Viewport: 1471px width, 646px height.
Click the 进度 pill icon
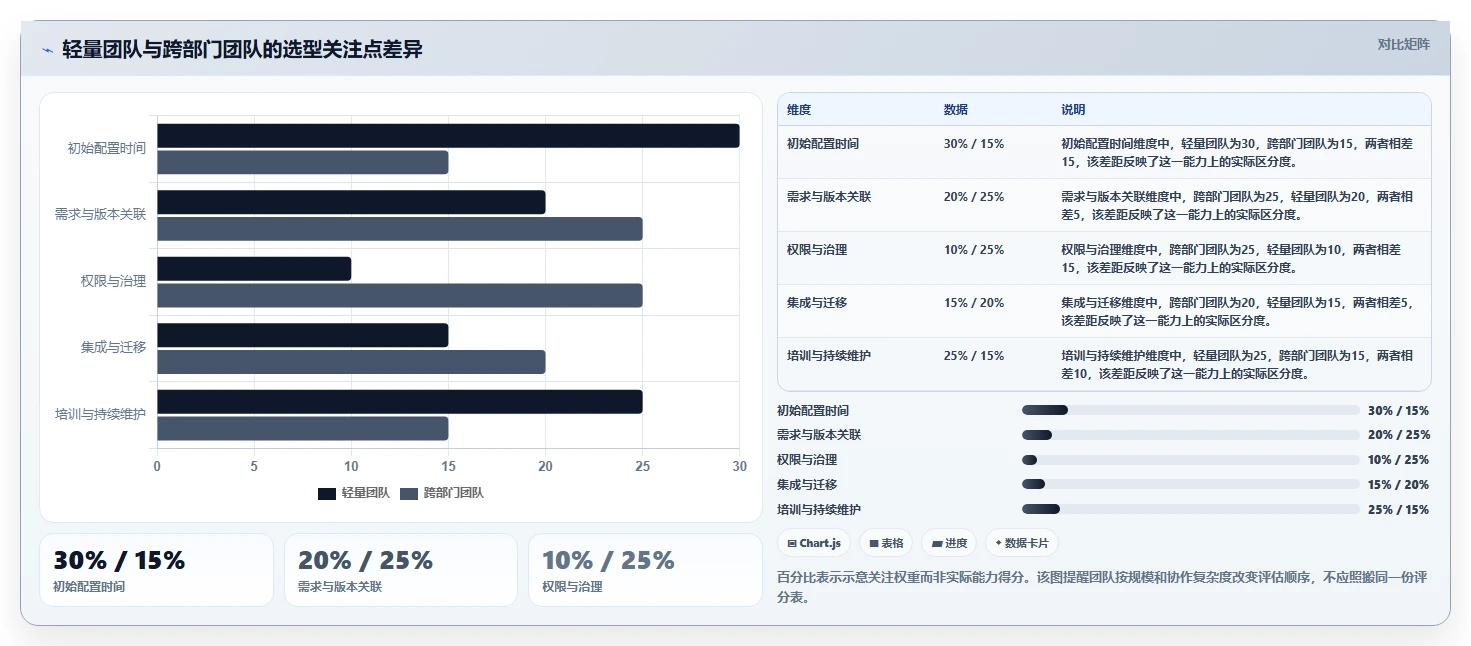click(936, 543)
